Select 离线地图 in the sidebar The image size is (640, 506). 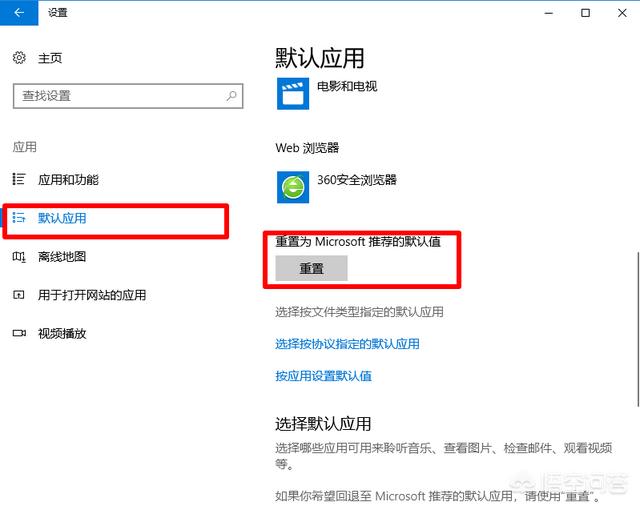point(62,257)
